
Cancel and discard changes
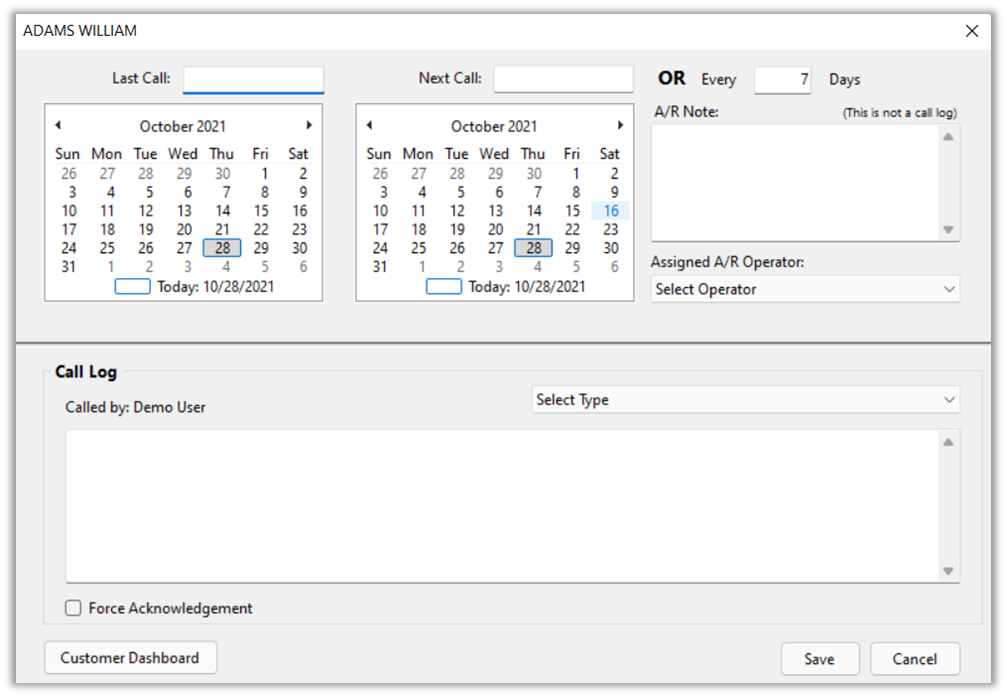coord(914,659)
